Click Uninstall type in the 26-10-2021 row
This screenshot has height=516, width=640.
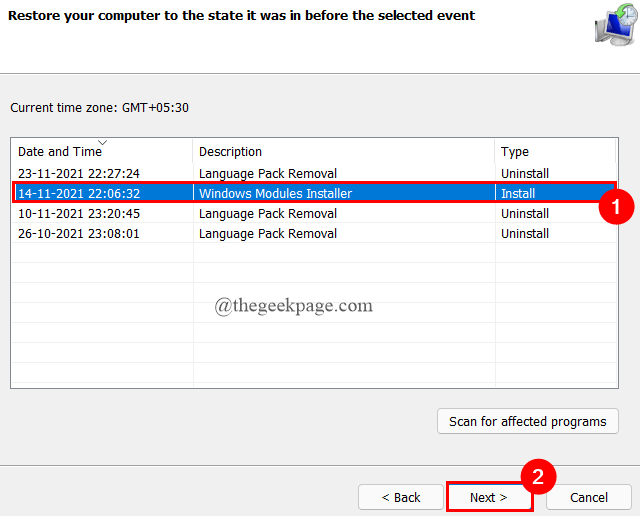pos(525,234)
